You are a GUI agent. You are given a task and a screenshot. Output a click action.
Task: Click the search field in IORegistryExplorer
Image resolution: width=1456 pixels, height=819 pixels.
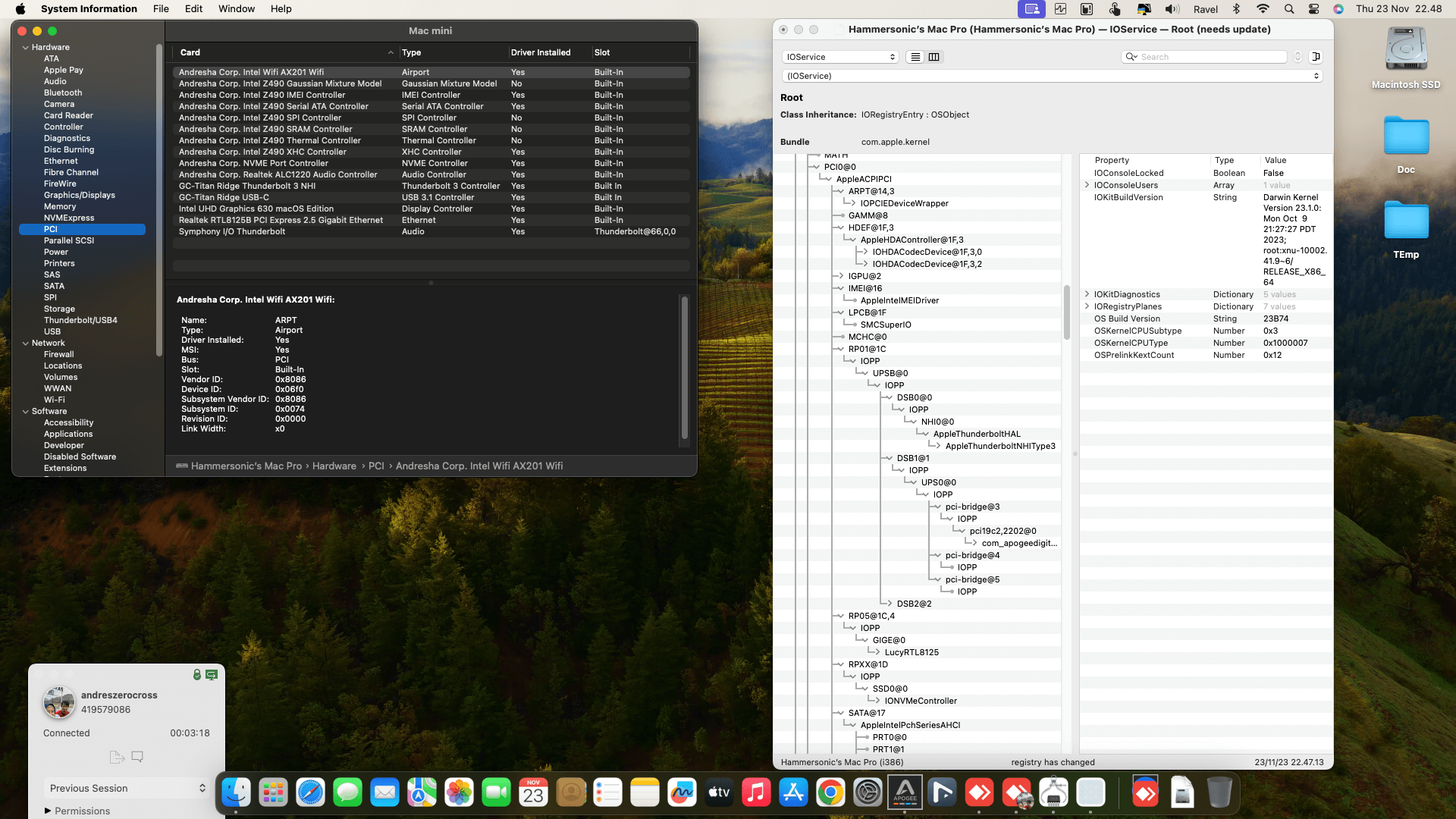[x=1204, y=57]
